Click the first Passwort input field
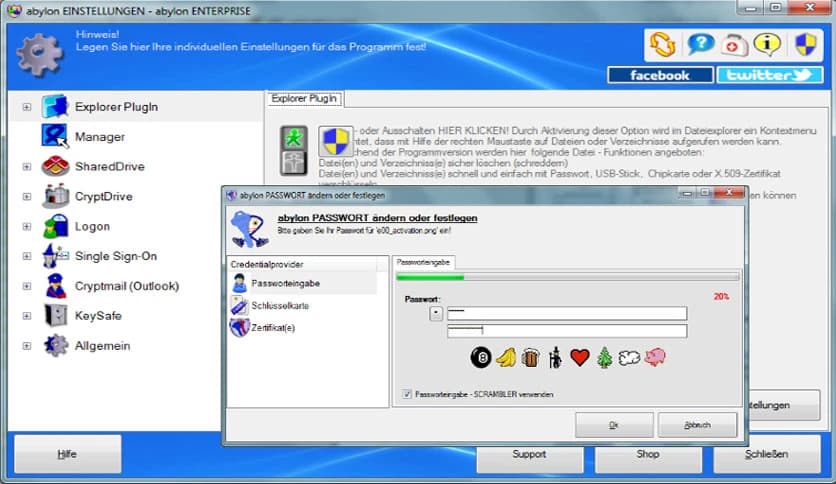836x484 pixels. [x=566, y=313]
